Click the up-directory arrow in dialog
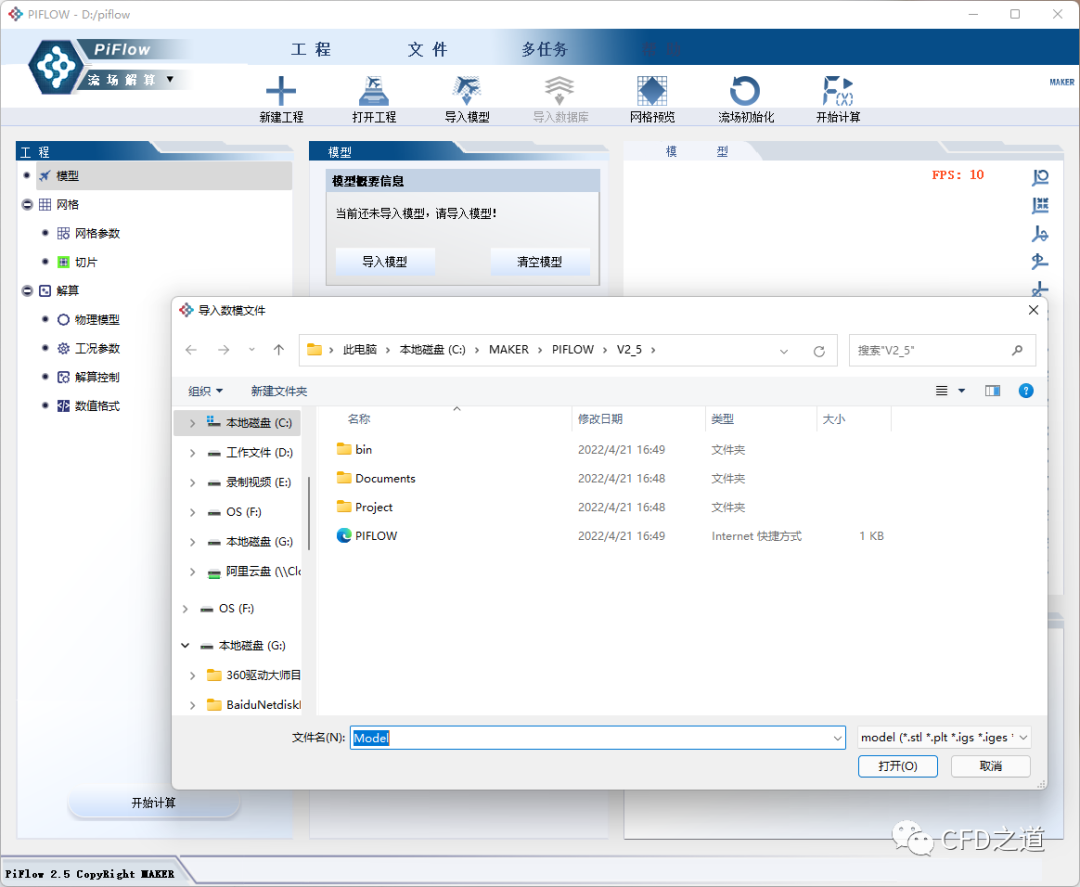The image size is (1080, 887). pyautogui.click(x=279, y=350)
